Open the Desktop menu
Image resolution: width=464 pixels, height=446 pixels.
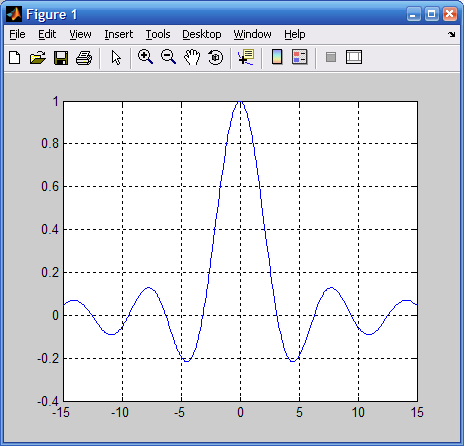[202, 34]
